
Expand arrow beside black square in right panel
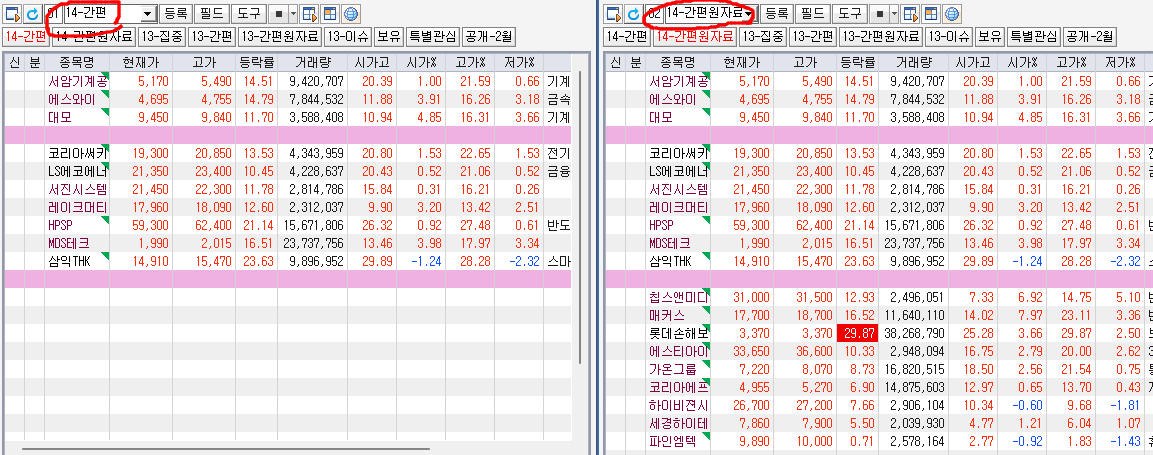(x=894, y=13)
